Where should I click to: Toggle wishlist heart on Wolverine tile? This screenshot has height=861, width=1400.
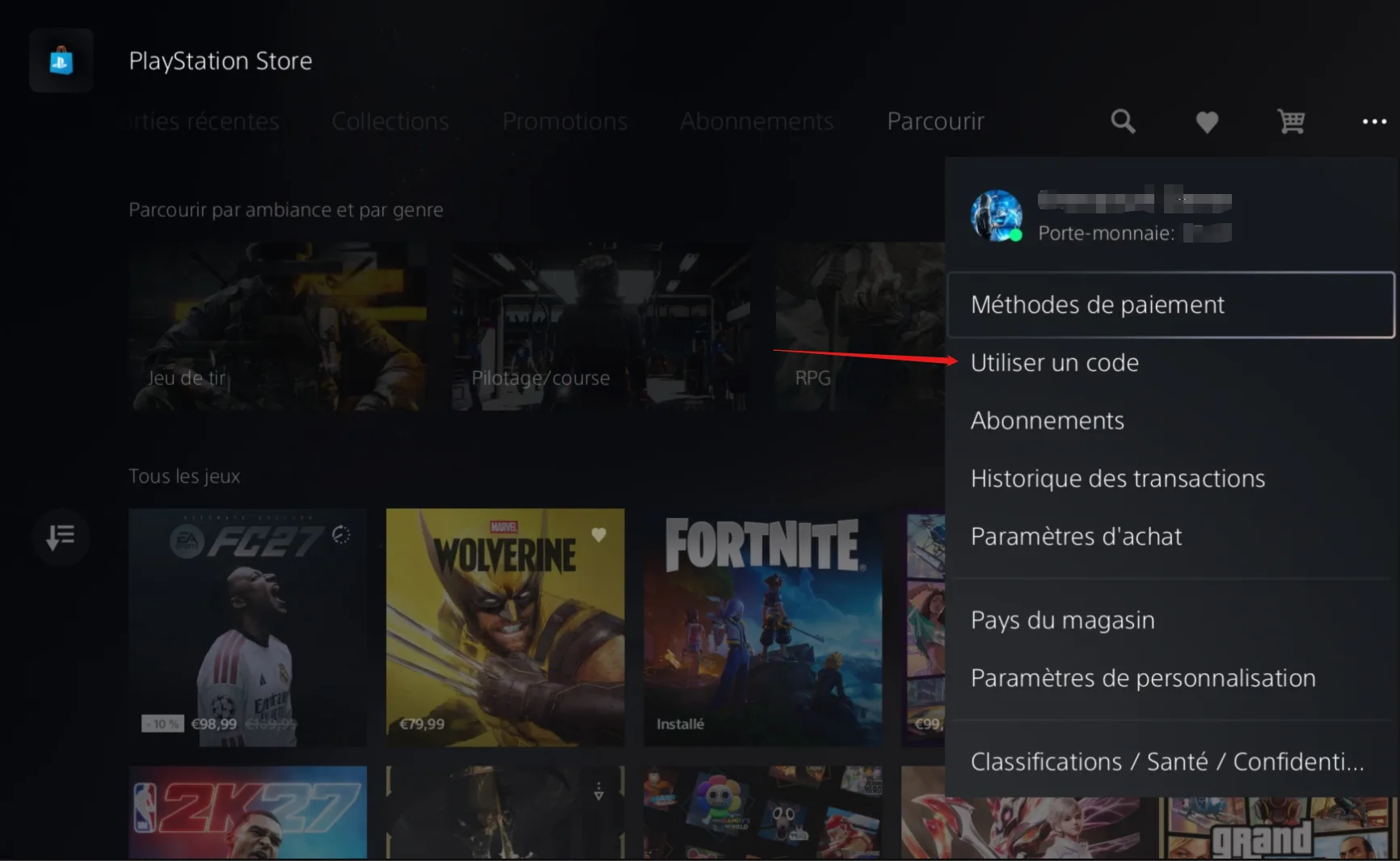[x=598, y=534]
